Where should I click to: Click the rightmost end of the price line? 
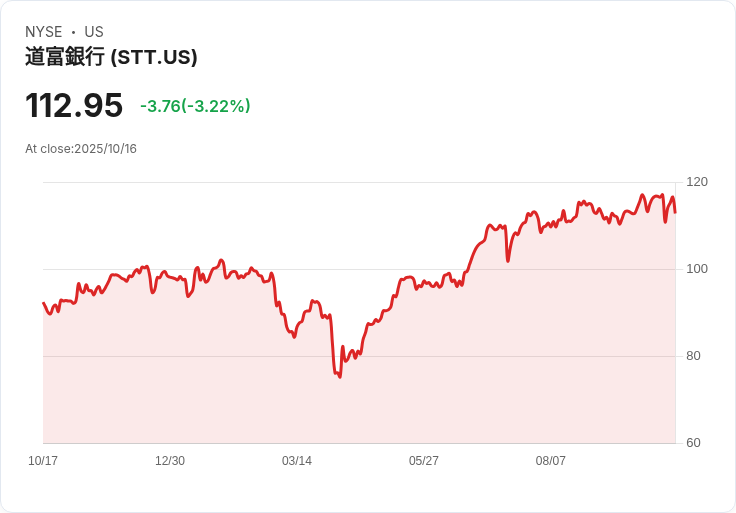tap(675, 212)
